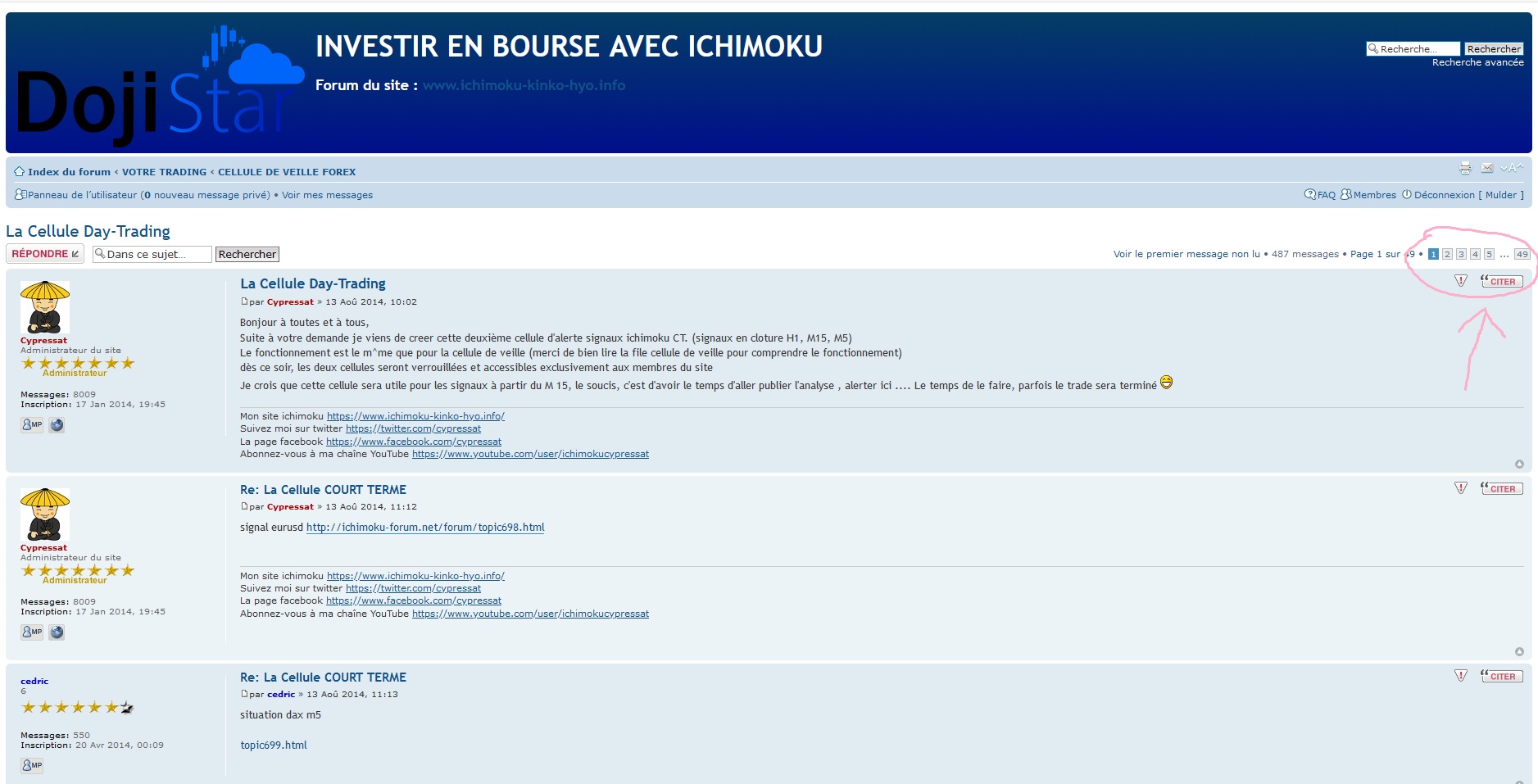The height and width of the screenshot is (784, 1538).
Task: Send private message to Cyppressat from first post
Action: (32, 424)
